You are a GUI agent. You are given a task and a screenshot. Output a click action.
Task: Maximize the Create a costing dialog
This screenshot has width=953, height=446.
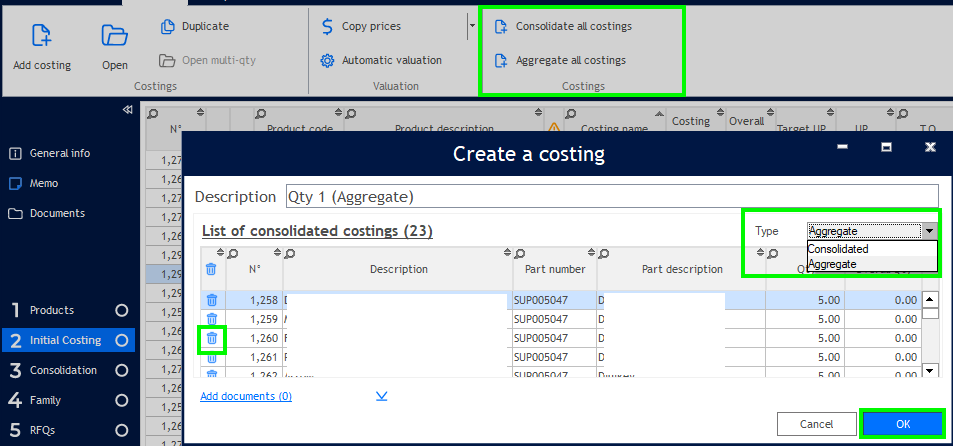(x=886, y=147)
